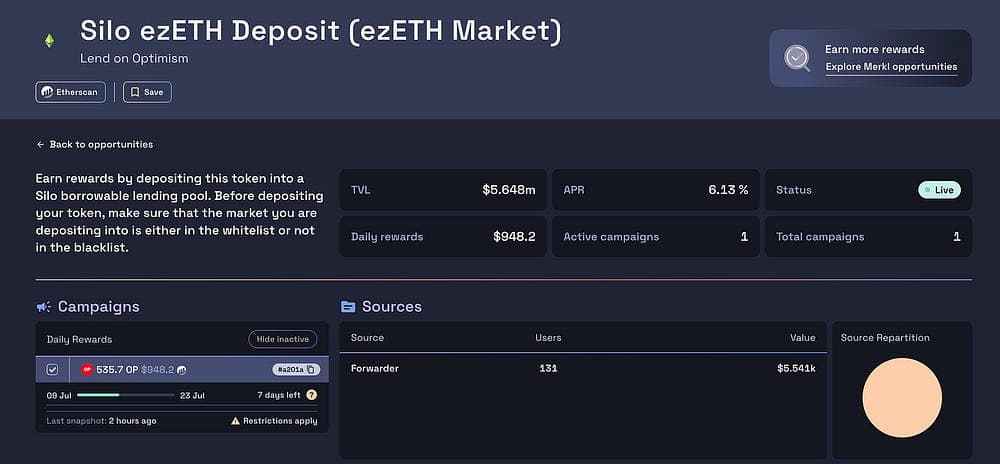The width and height of the screenshot is (1000, 464).
Task: Click the help question mark icon
Action: [311, 395]
